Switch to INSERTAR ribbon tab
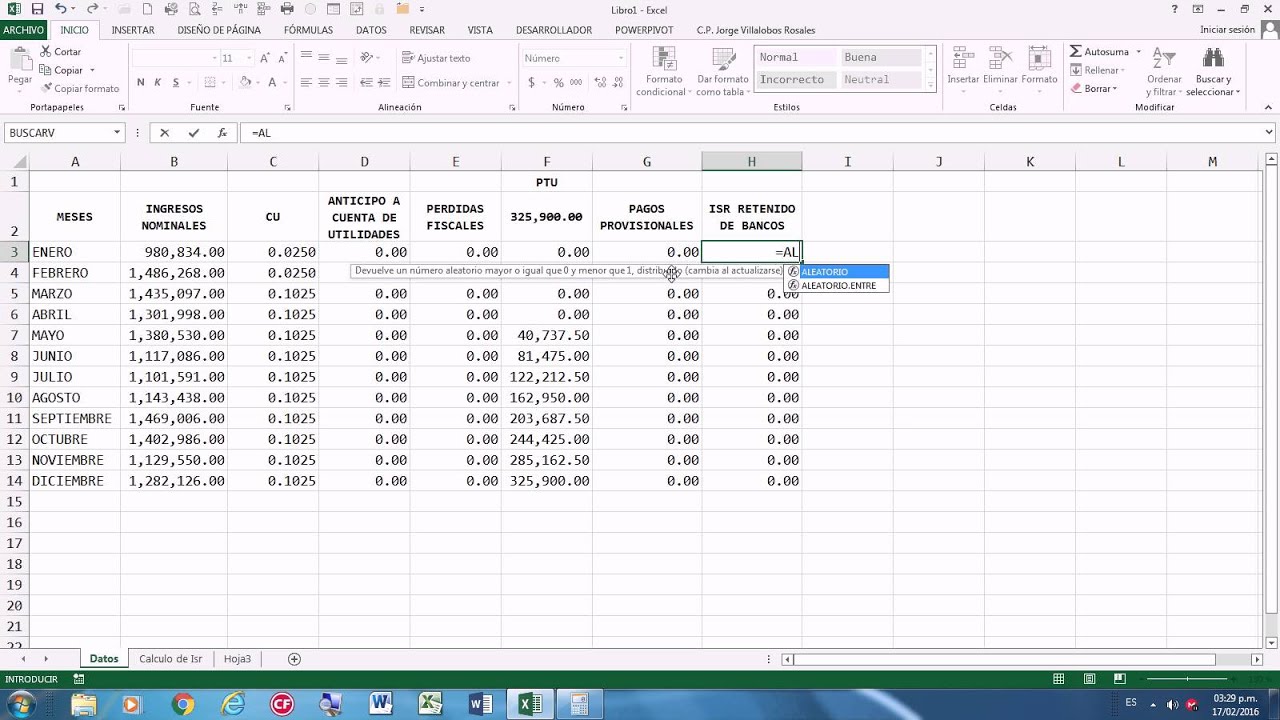This screenshot has height=720, width=1280. click(x=133, y=30)
